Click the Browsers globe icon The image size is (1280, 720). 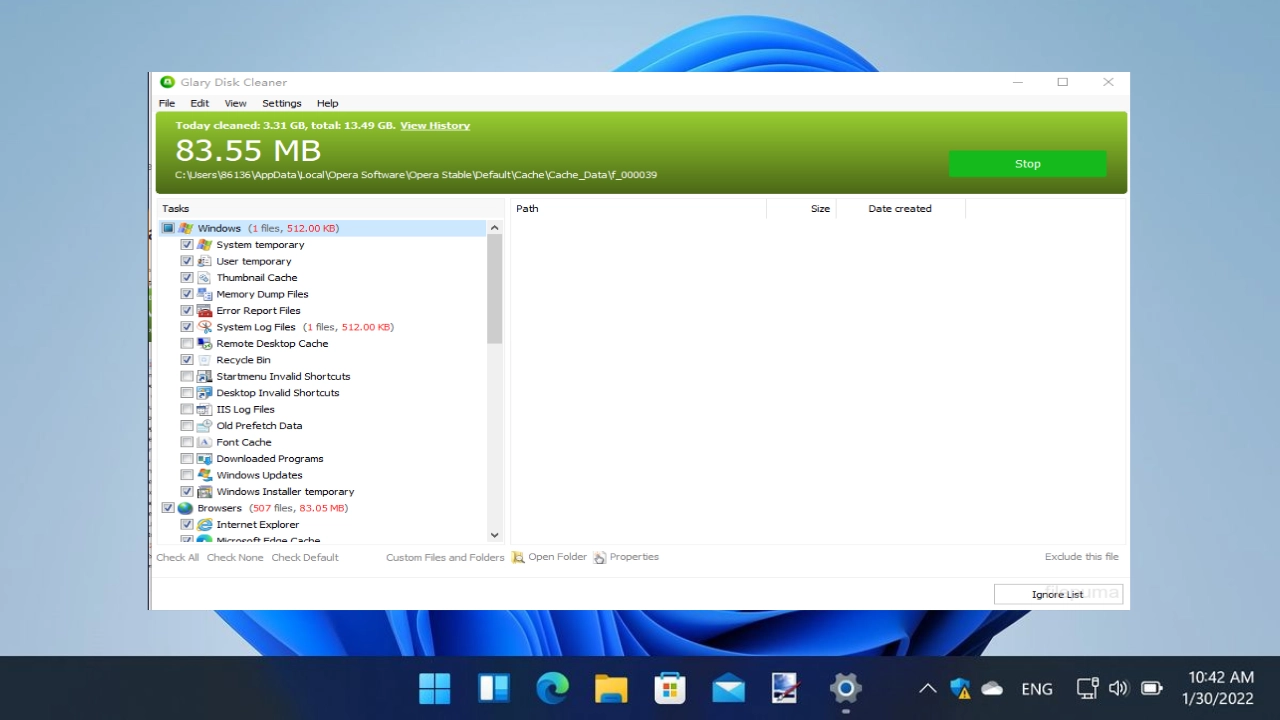point(186,508)
